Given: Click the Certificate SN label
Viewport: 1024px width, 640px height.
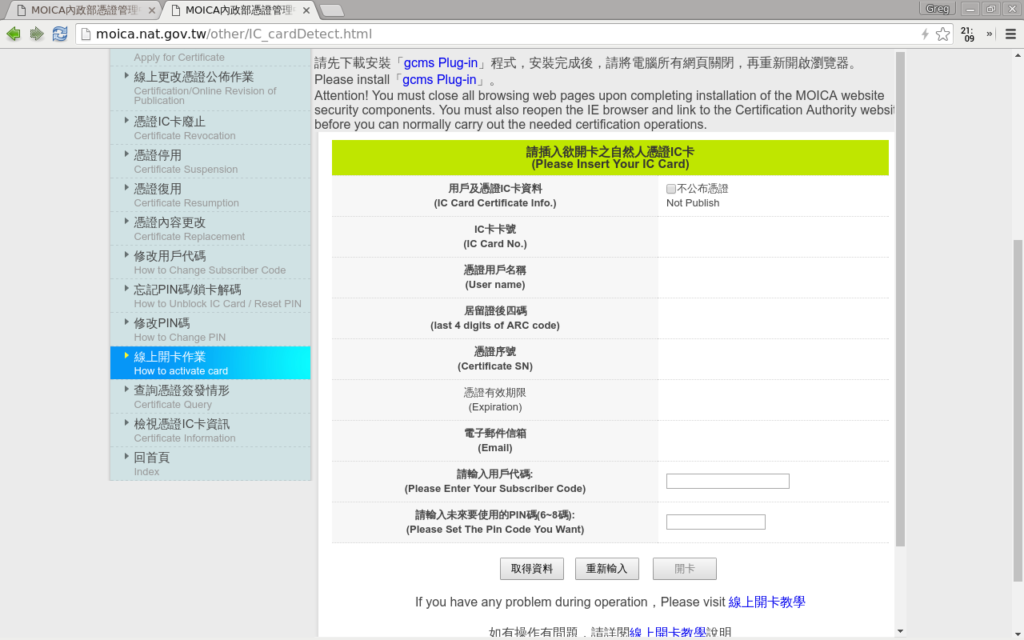Looking at the screenshot, I should coord(495,366).
